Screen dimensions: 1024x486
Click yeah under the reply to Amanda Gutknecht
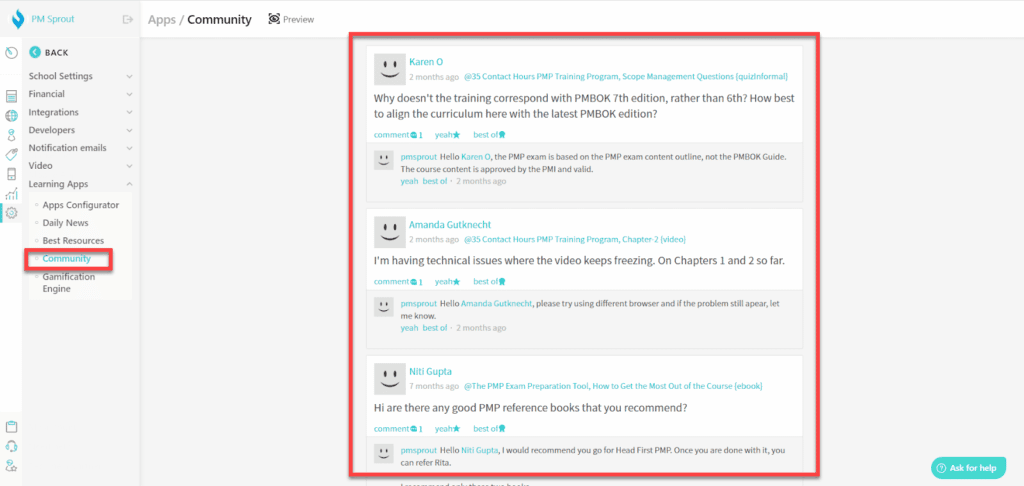pos(409,327)
